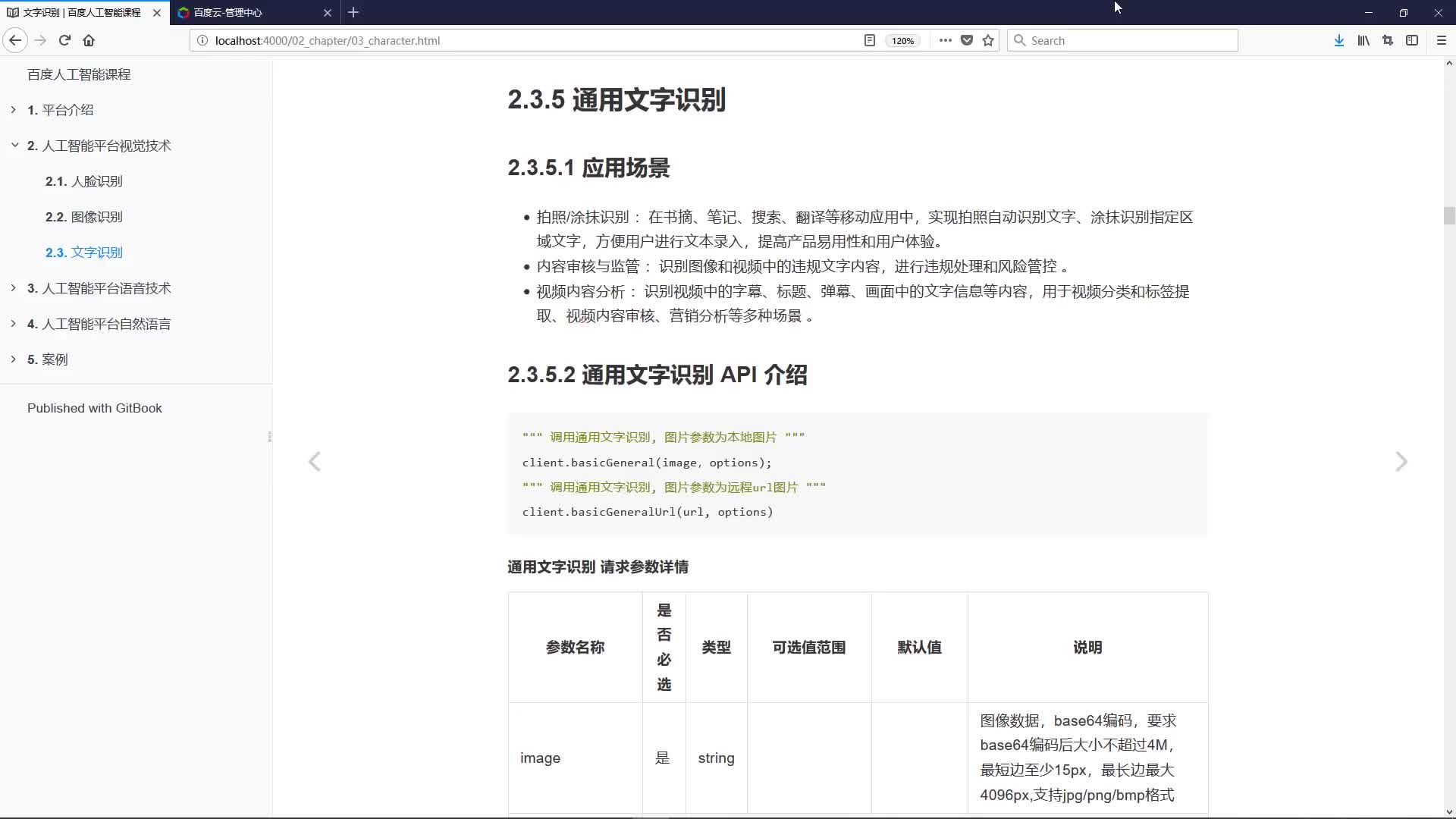
Task: Switch to the 百度云-管理中心 tab
Action: pyautogui.click(x=255, y=13)
